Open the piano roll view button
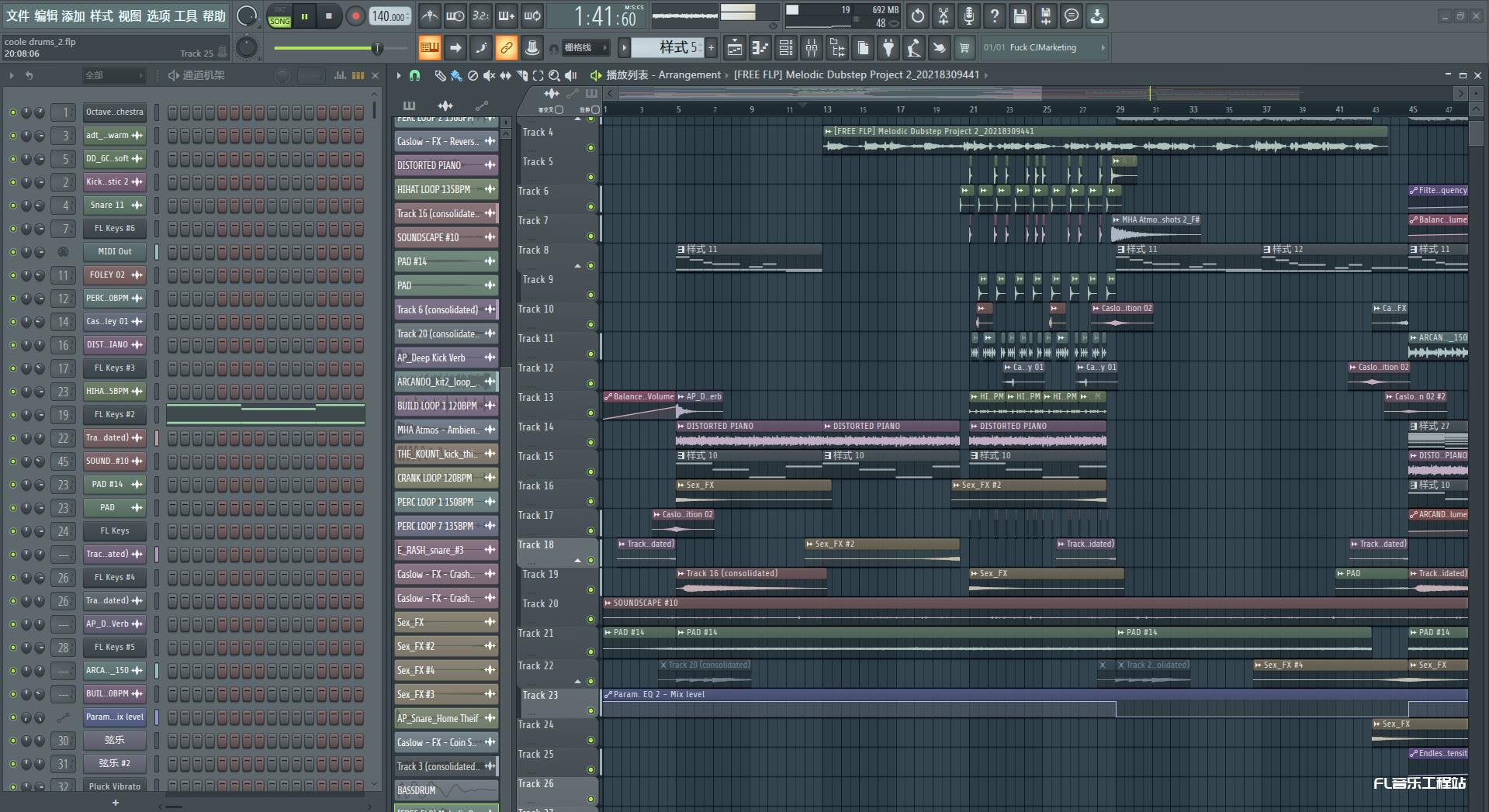Image resolution: width=1489 pixels, height=812 pixels. tap(760, 48)
